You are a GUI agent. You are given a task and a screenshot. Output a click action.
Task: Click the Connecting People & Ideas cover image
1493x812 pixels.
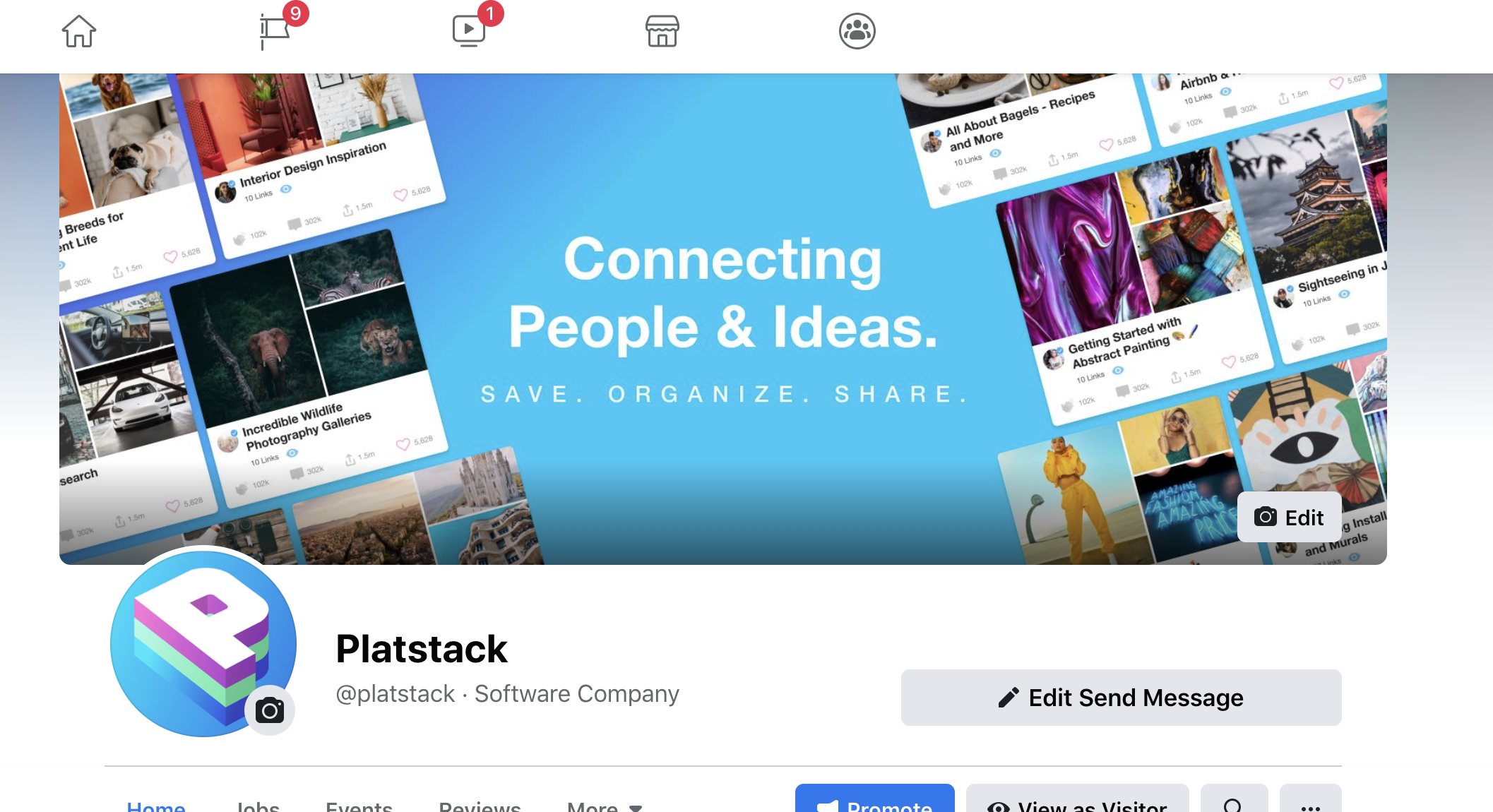[x=723, y=318]
